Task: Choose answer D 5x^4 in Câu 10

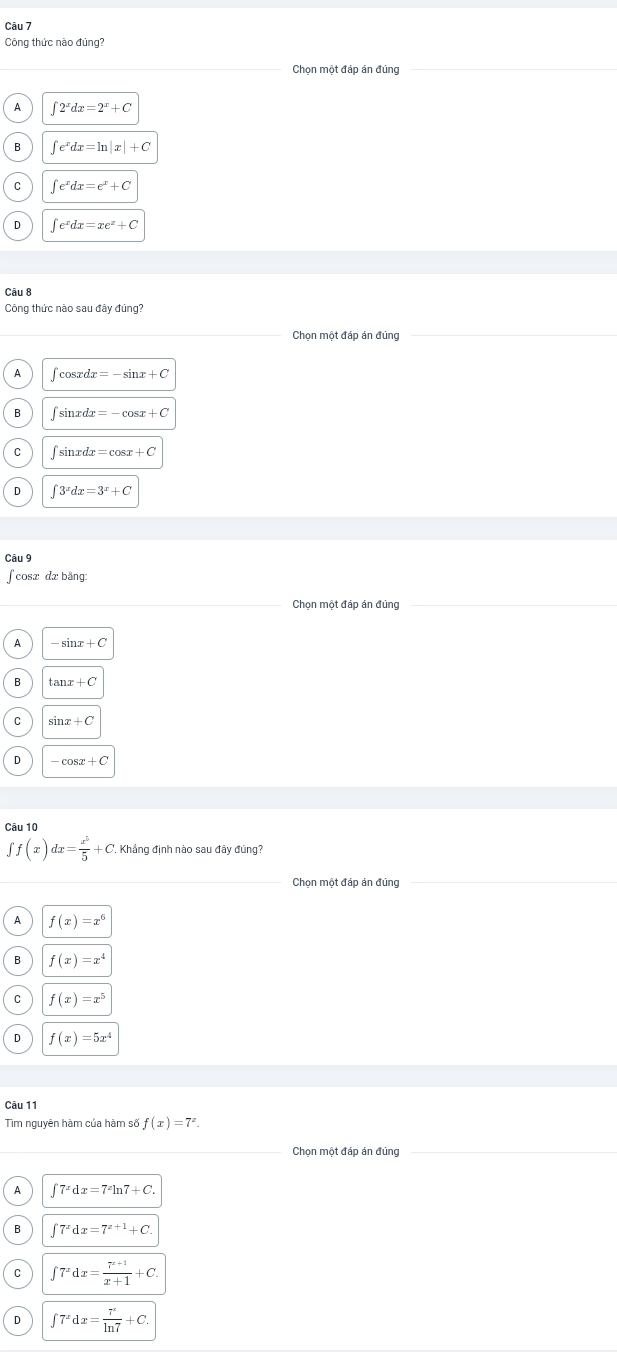Action: (x=17, y=1040)
